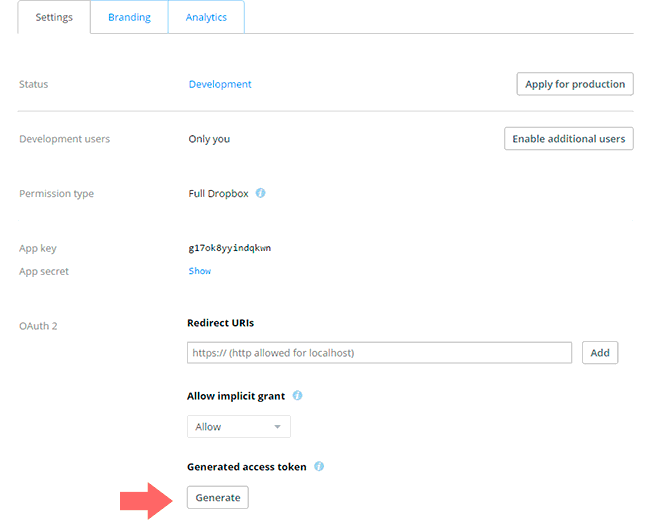Click the app key g17ok8yyindqkwn text
The height and width of the screenshot is (531, 654).
click(229, 248)
